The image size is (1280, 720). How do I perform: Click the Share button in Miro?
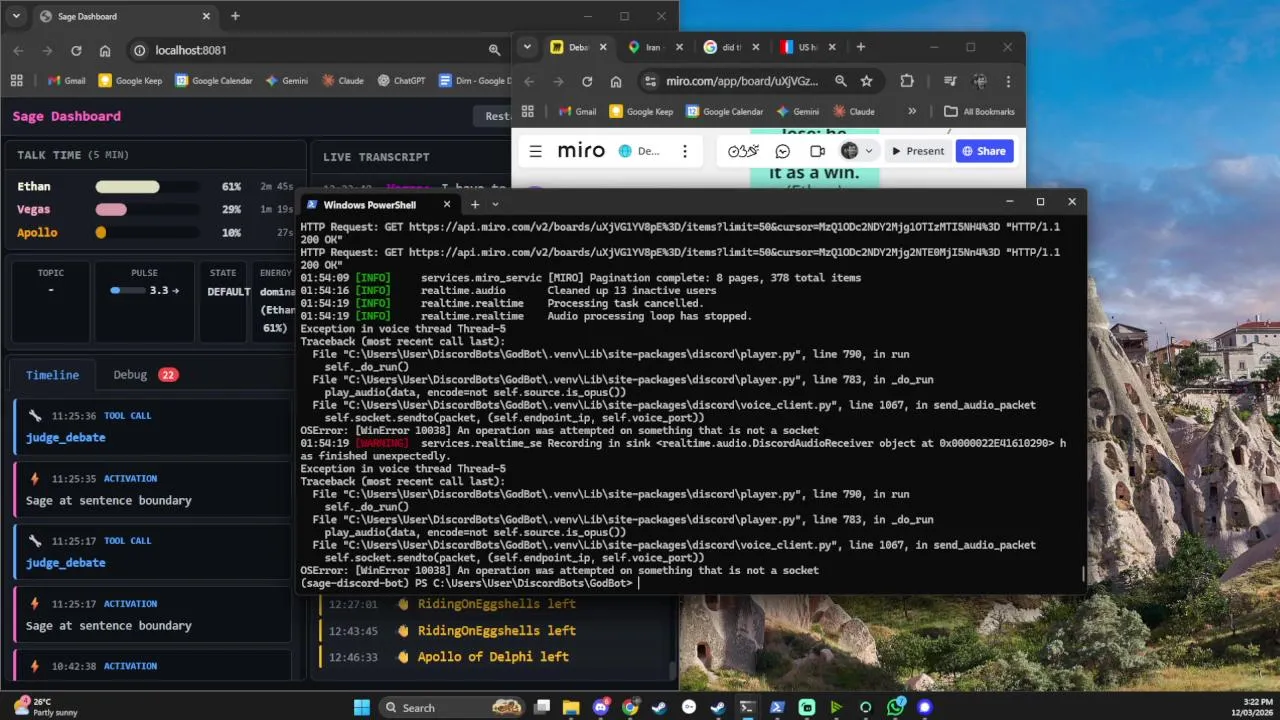pyautogui.click(x=984, y=151)
